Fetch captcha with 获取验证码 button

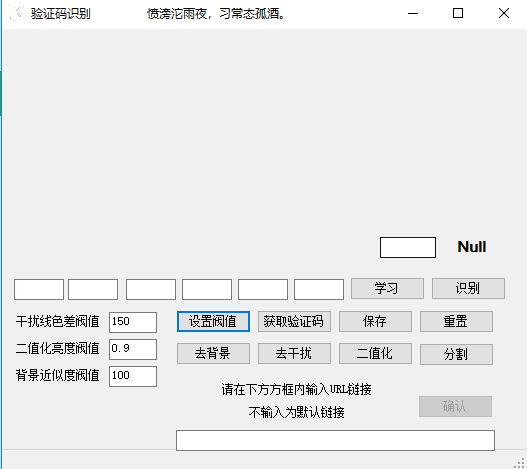coord(294,321)
